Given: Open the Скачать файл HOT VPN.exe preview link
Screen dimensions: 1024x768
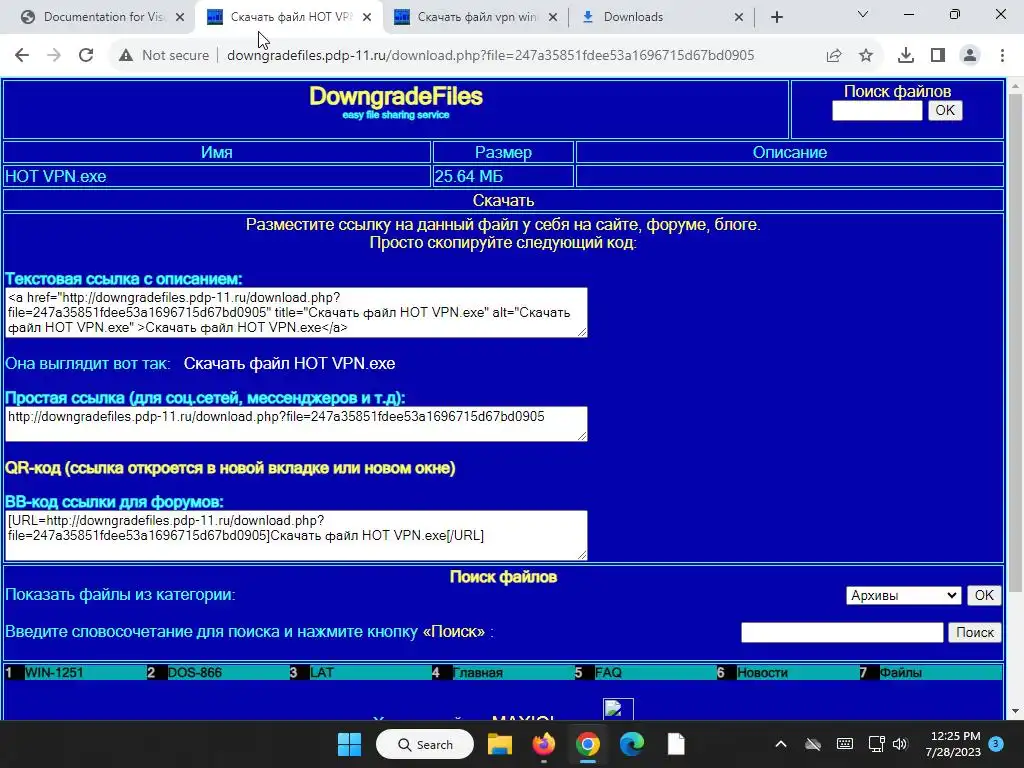Looking at the screenshot, I should click(x=289, y=364).
